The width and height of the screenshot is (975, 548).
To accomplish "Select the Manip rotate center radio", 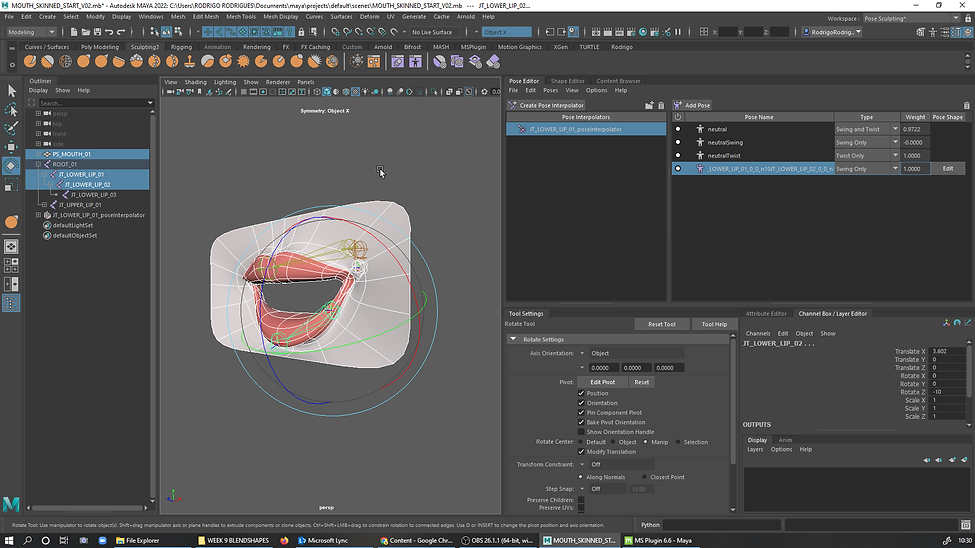I will click(x=645, y=442).
